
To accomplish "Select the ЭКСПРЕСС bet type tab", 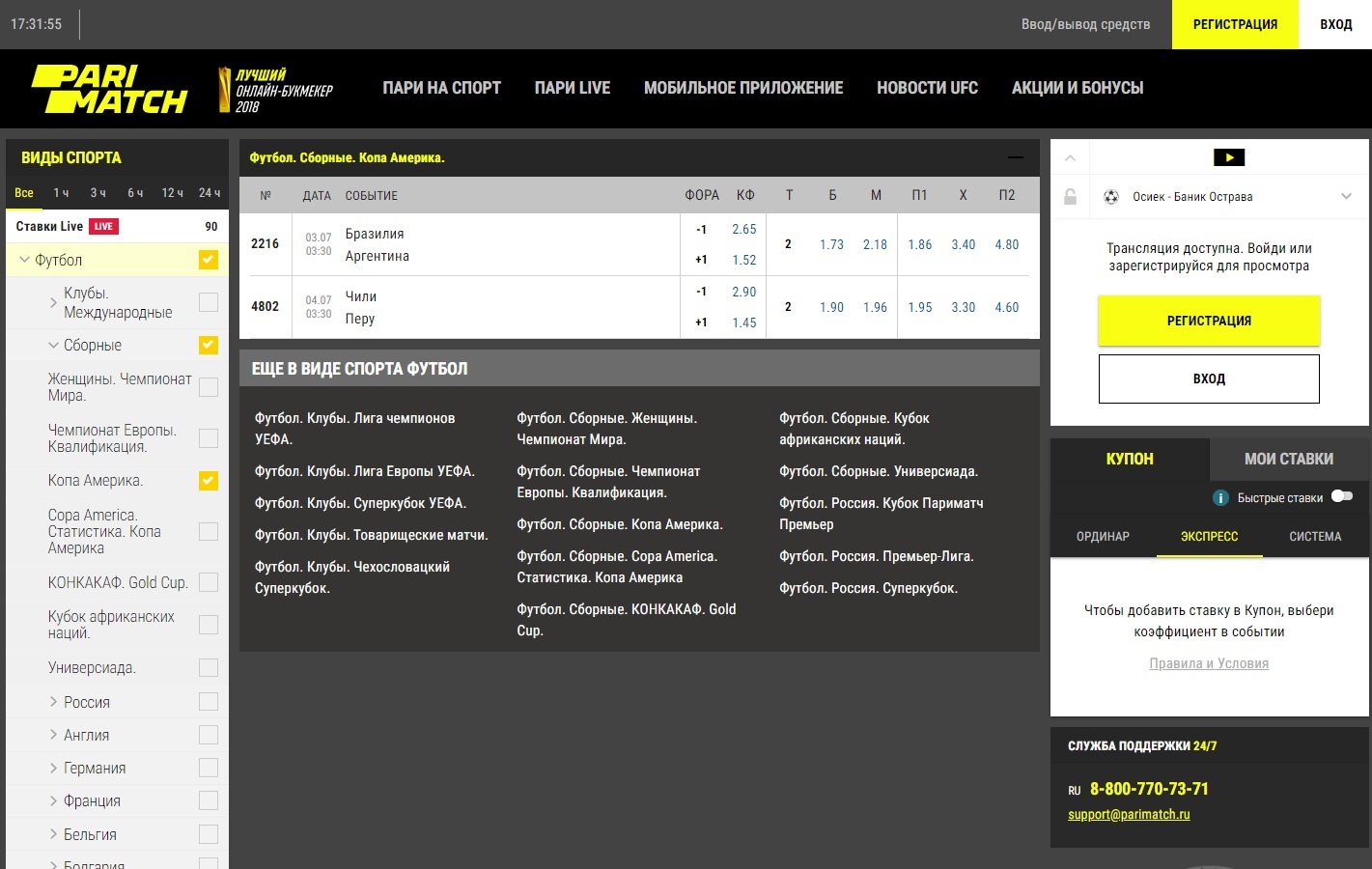I will [x=1209, y=537].
